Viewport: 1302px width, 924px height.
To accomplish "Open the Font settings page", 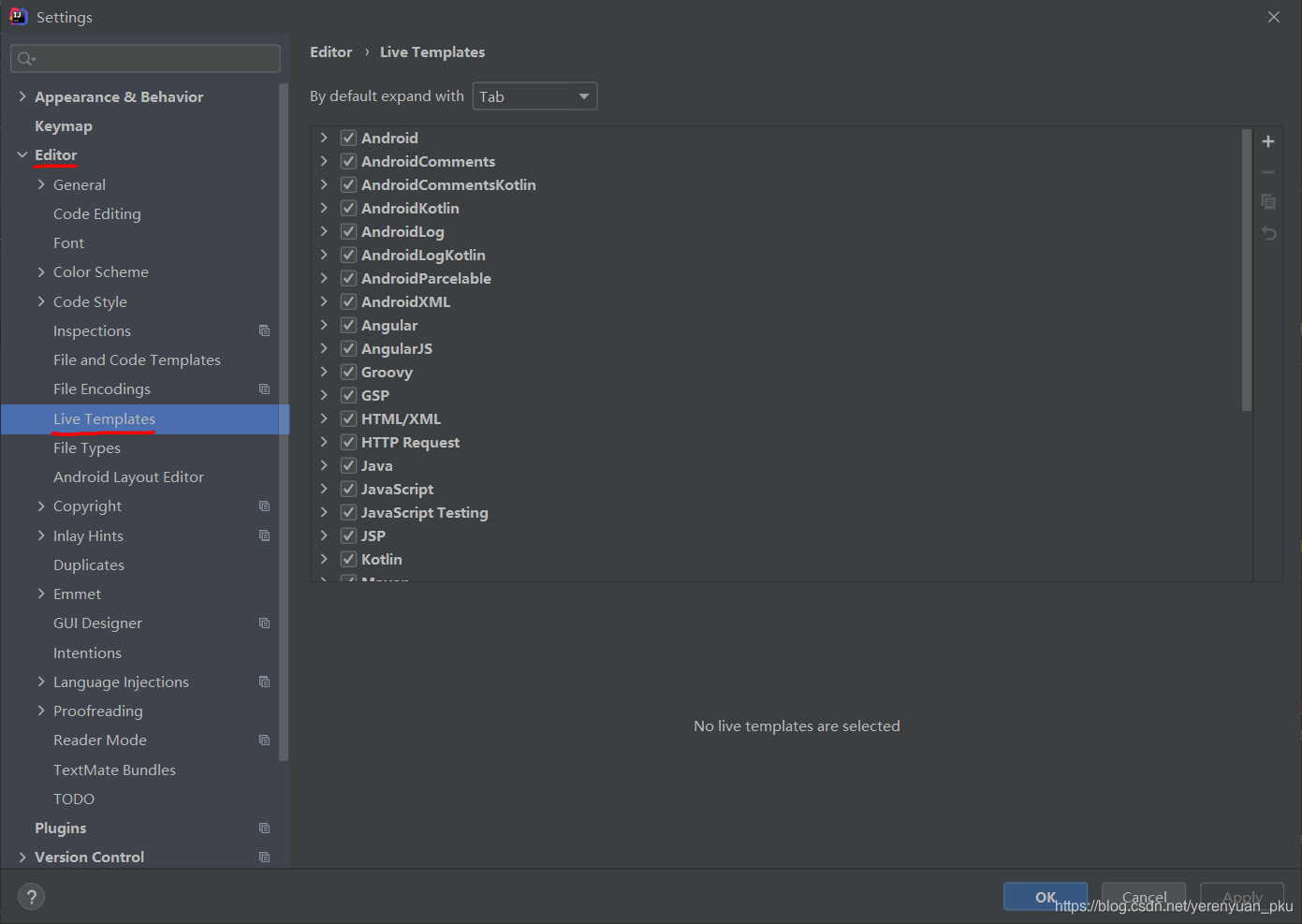I will 68,242.
